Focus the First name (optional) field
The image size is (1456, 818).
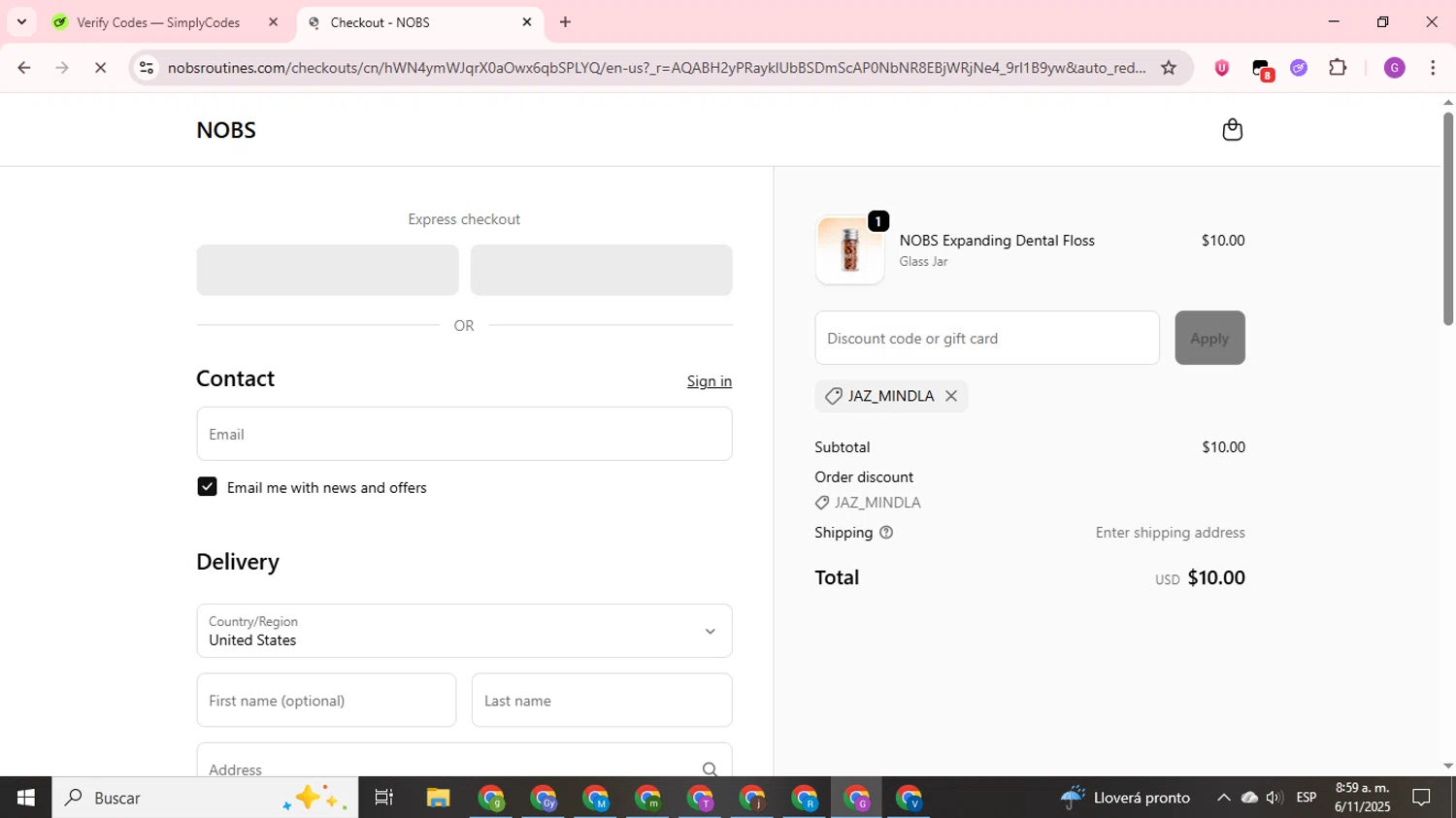pos(326,700)
